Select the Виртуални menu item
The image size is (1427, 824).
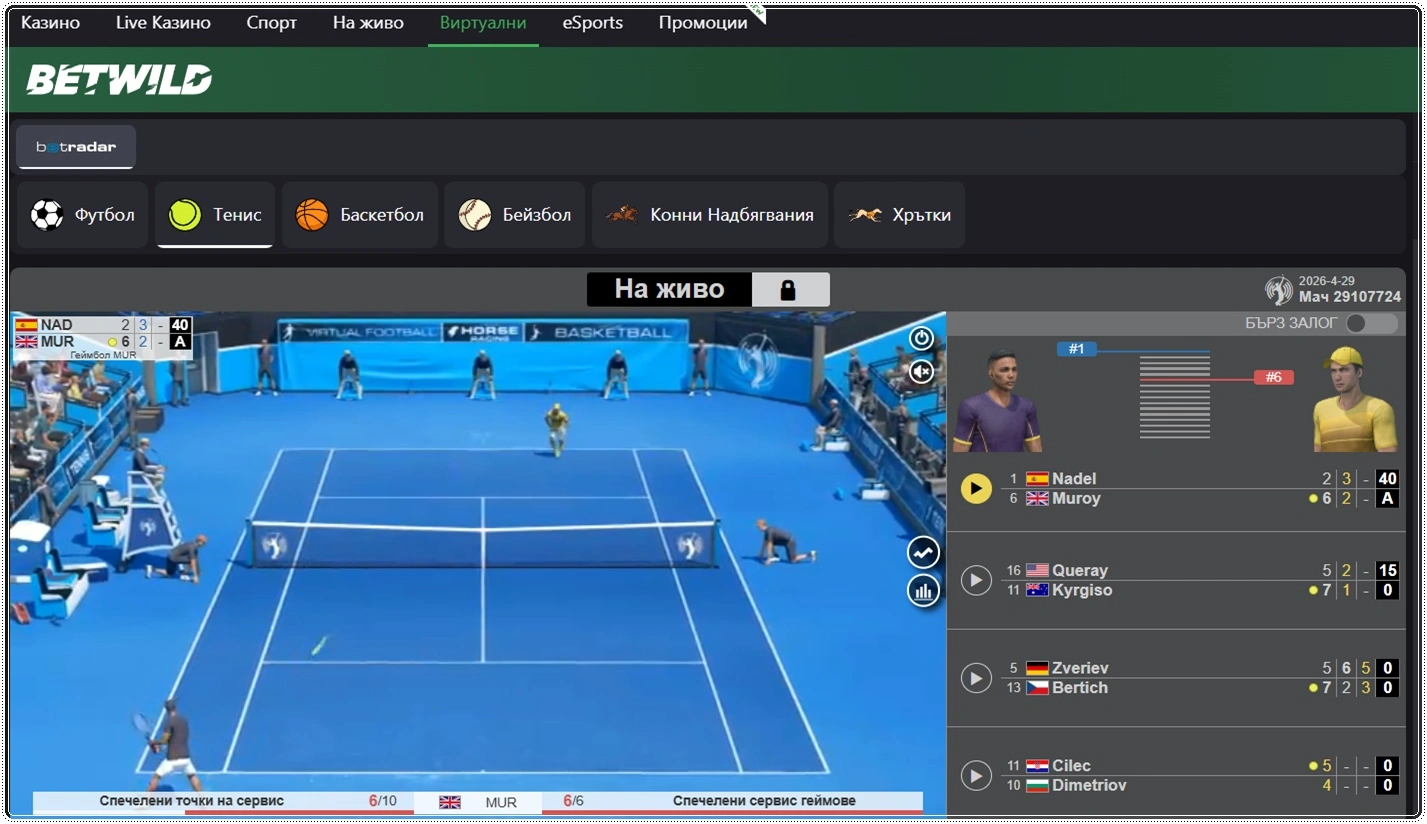click(483, 23)
